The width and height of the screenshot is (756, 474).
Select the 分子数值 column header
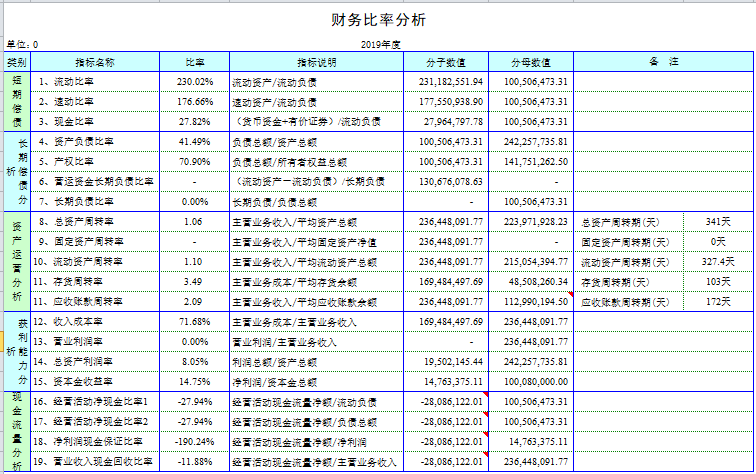pos(446,62)
